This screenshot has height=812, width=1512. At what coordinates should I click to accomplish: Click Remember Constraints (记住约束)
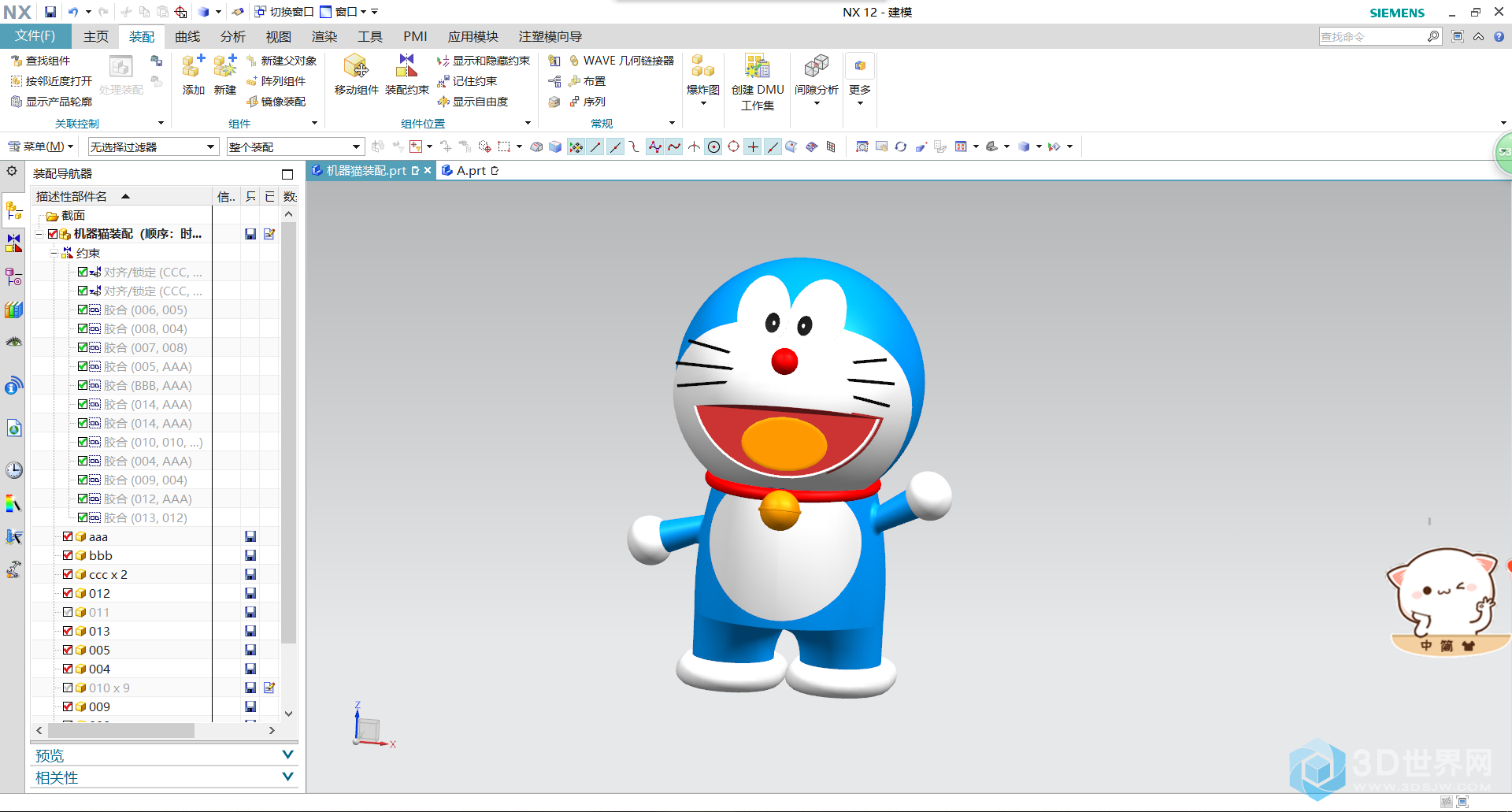[467, 81]
